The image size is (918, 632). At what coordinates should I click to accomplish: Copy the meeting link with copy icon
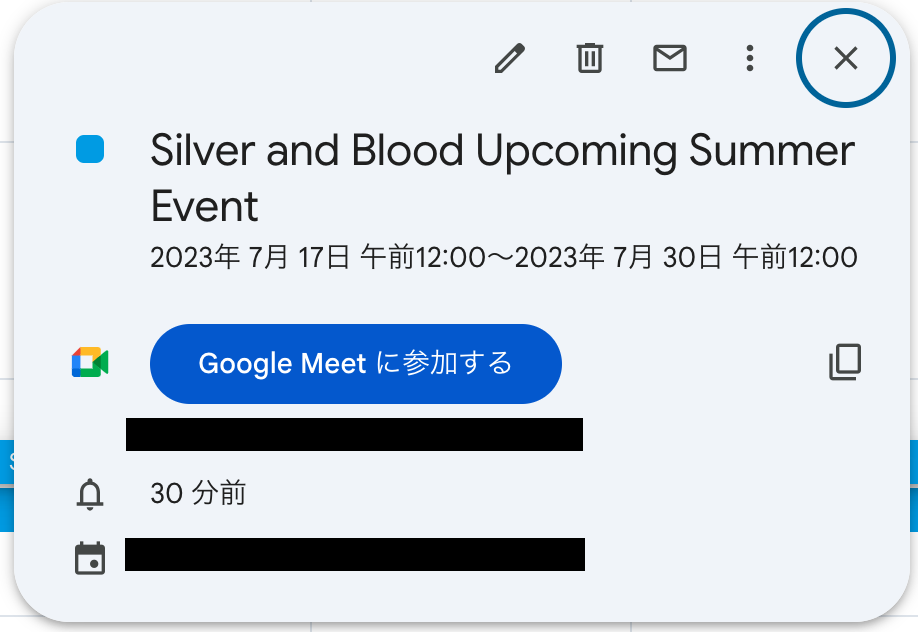(845, 363)
